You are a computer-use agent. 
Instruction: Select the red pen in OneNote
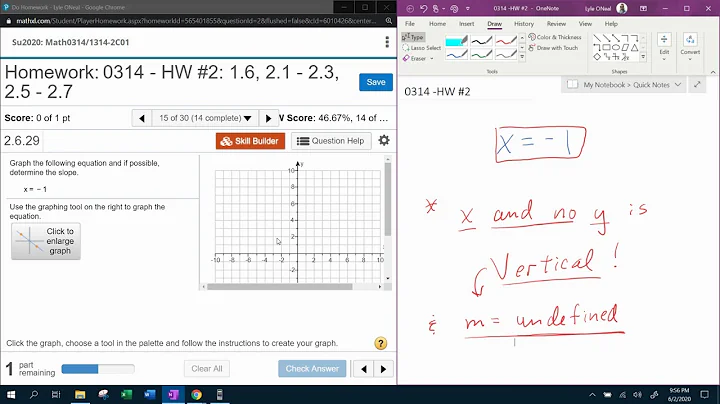[x=506, y=41]
